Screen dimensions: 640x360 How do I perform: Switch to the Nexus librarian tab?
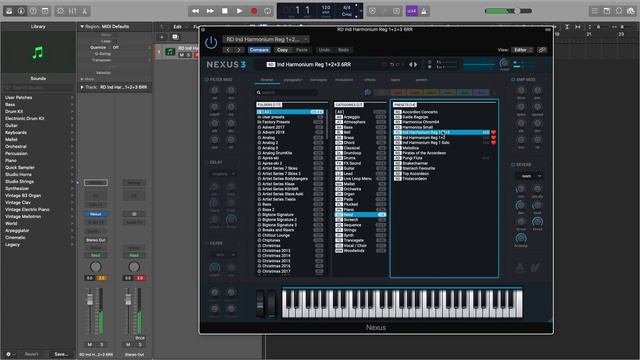tap(267, 80)
